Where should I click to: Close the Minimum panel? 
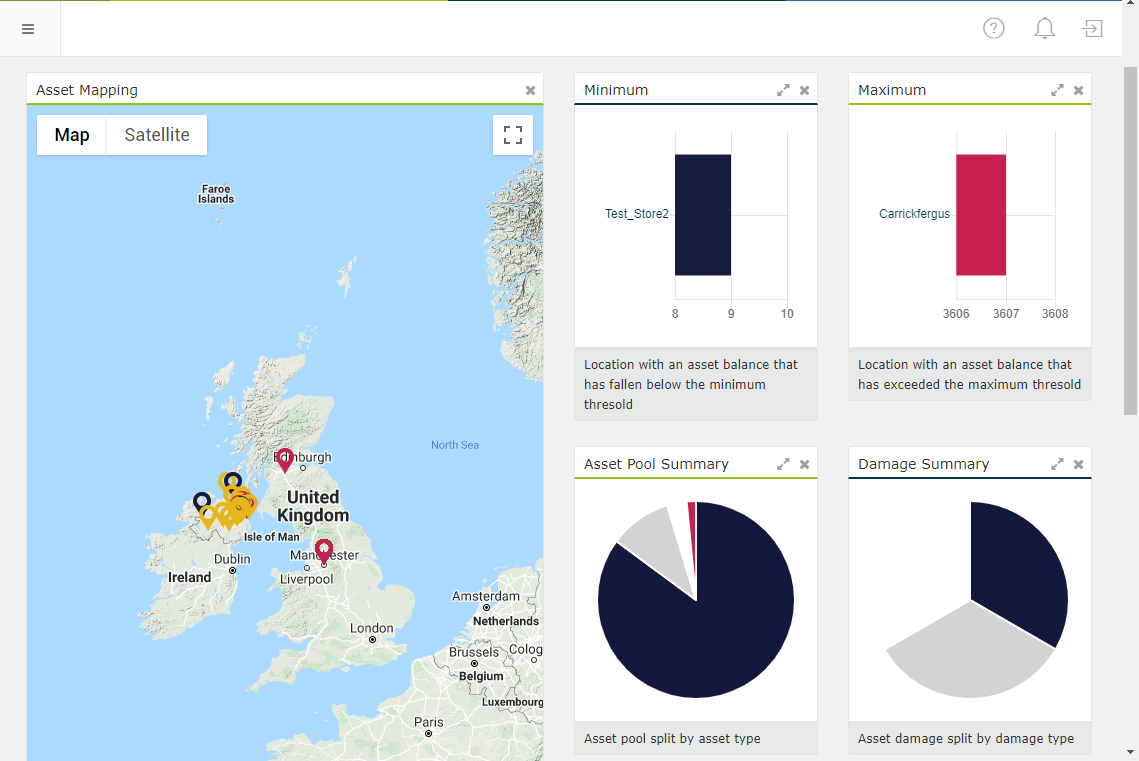tap(804, 89)
